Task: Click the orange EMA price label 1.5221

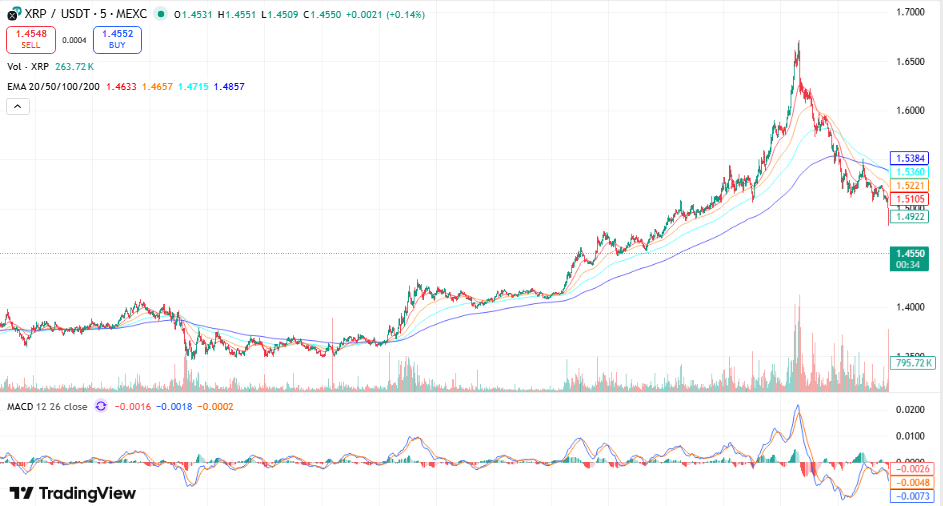Action: pos(909,186)
